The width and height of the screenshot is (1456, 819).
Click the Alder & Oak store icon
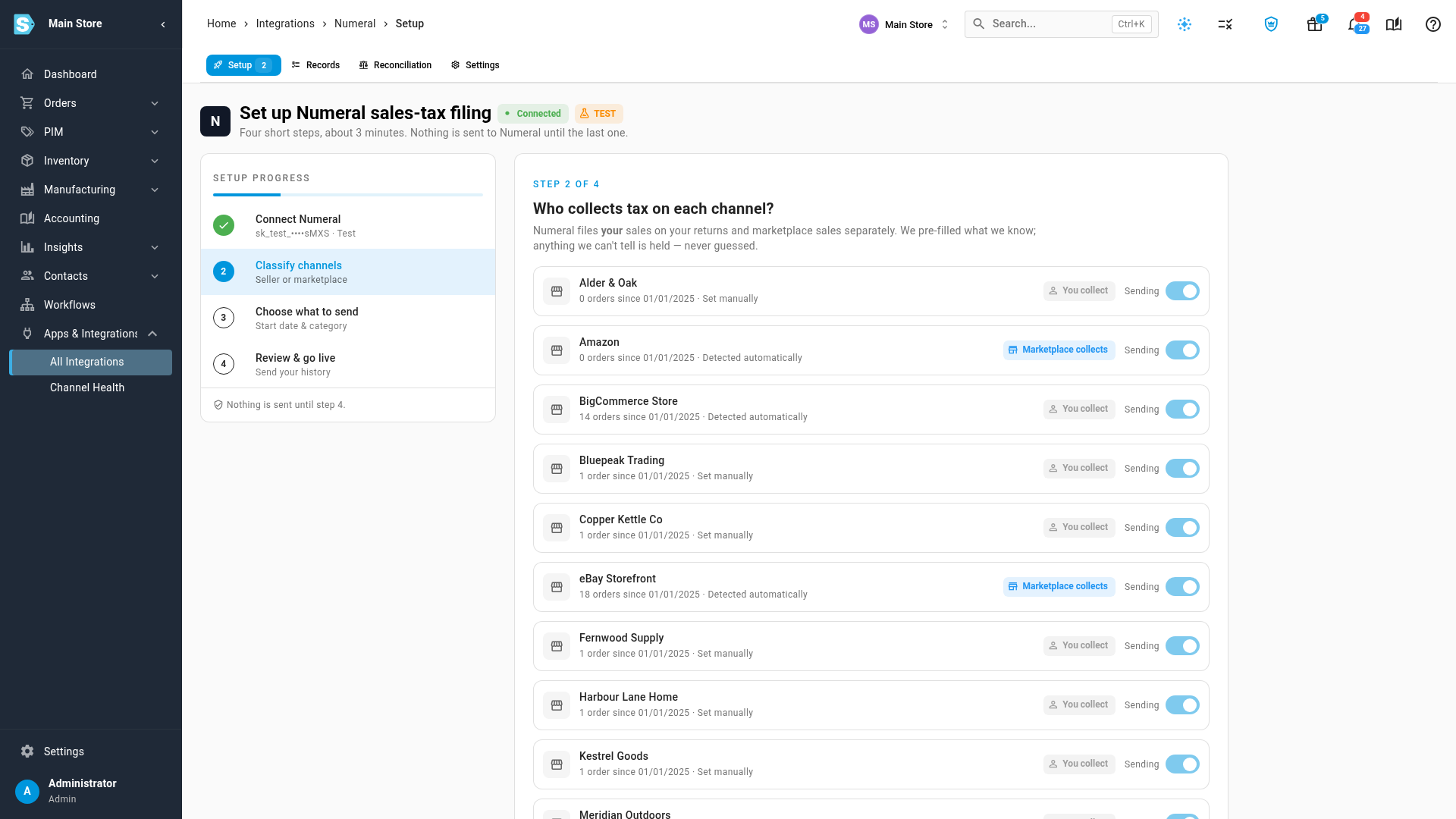click(557, 291)
